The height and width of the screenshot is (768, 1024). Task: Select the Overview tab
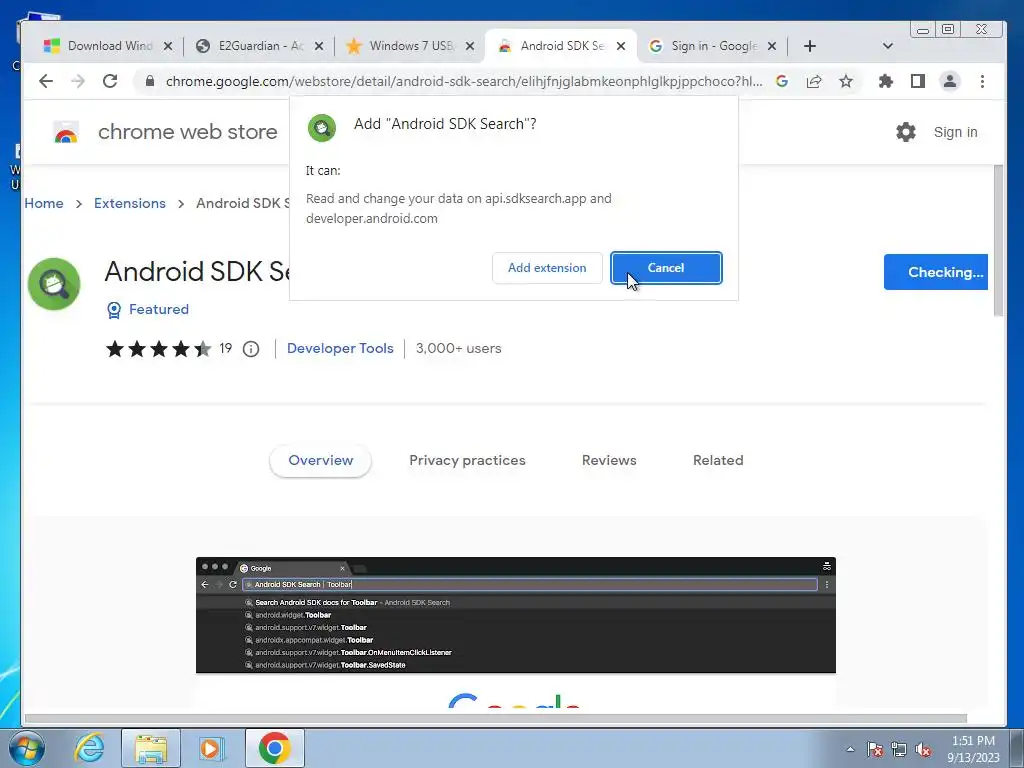321,460
